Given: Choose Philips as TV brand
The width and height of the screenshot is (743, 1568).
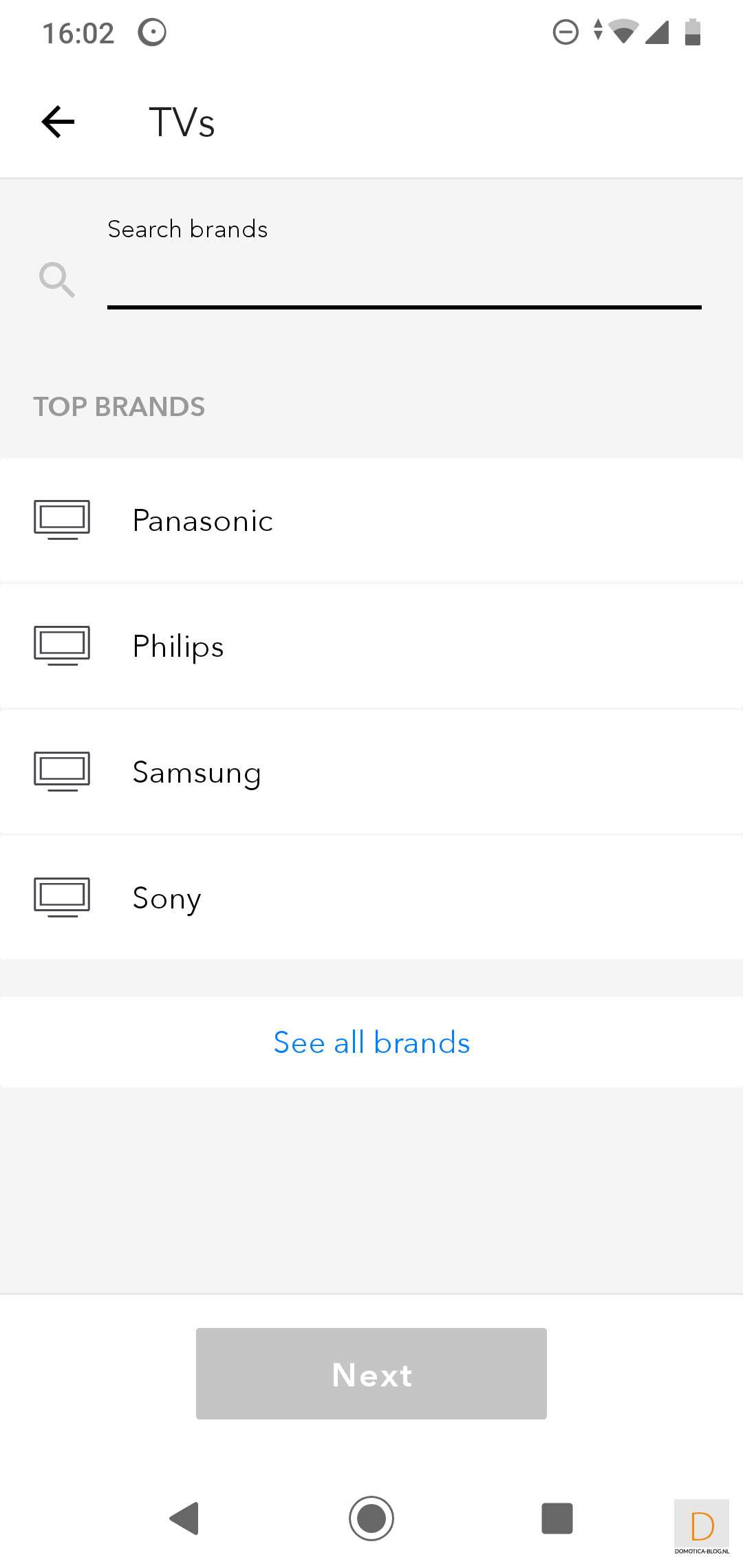Looking at the screenshot, I should [x=178, y=646].
